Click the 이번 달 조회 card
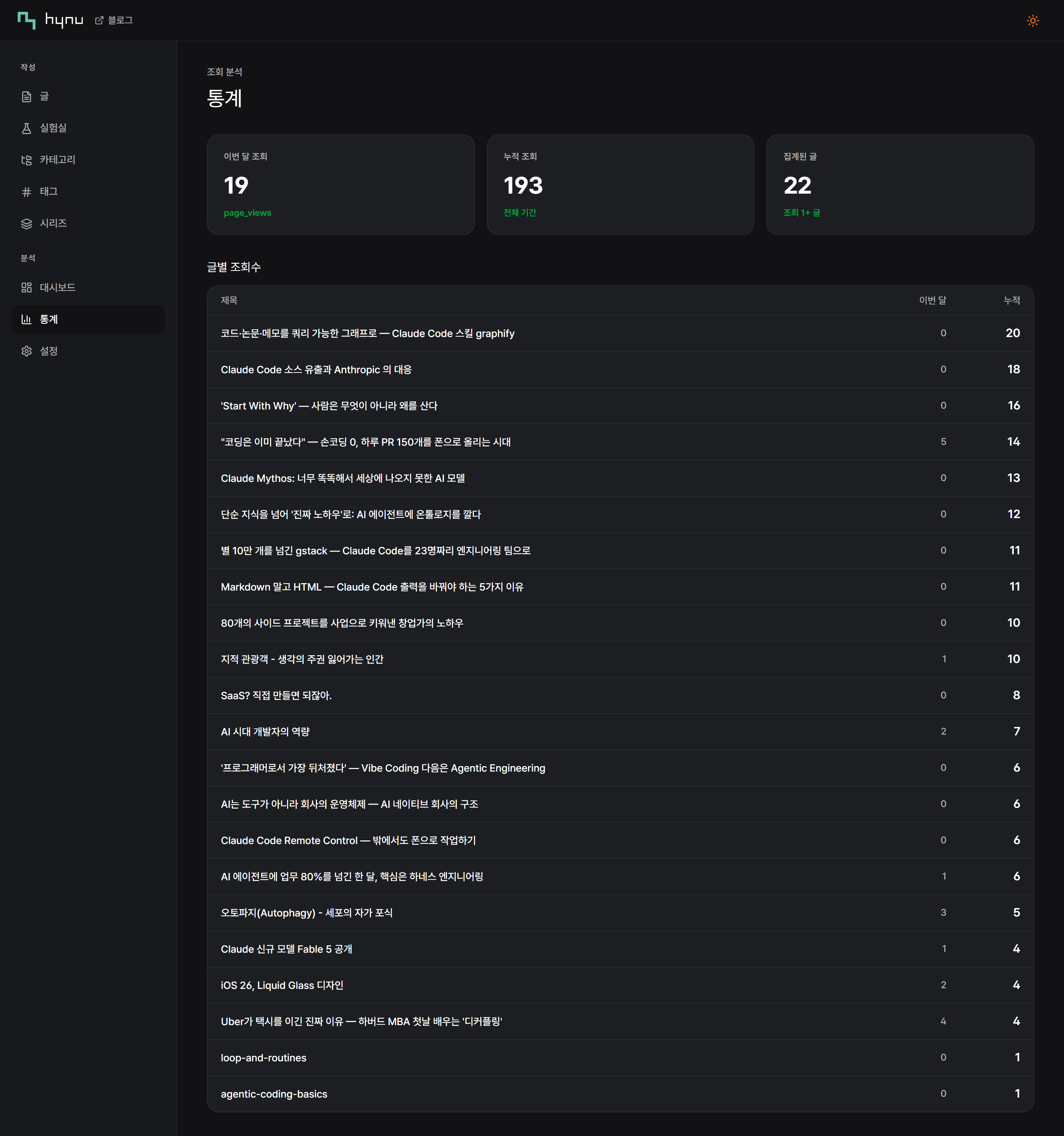1064x1136 pixels. 340,184
